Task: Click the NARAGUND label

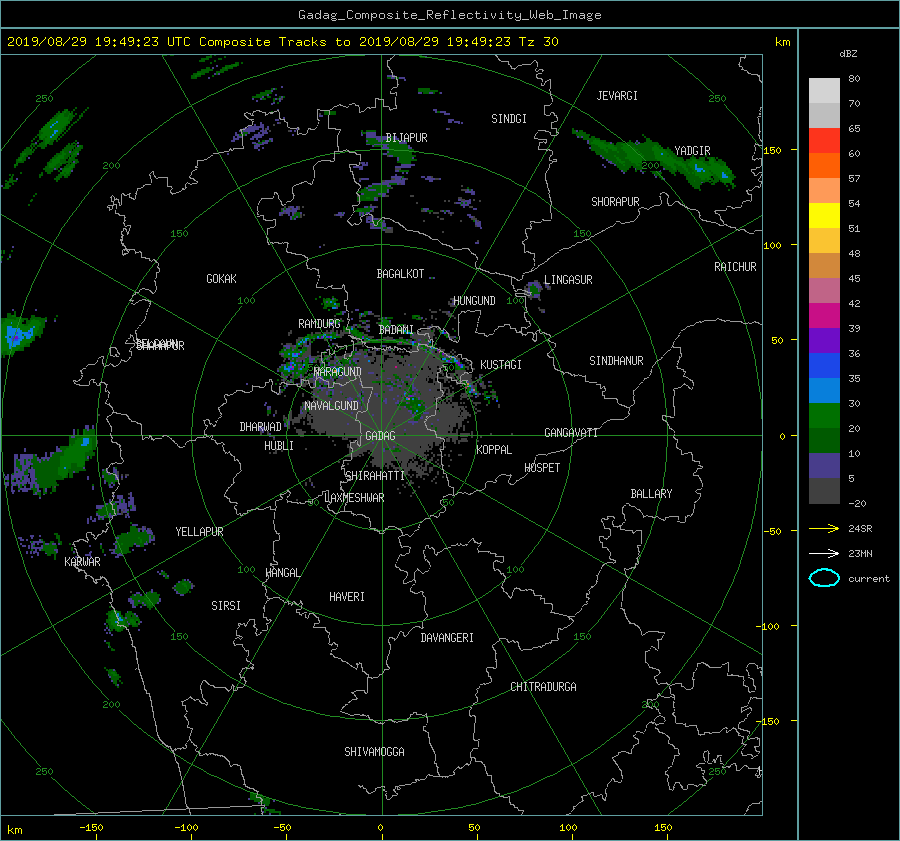Action: click(338, 372)
